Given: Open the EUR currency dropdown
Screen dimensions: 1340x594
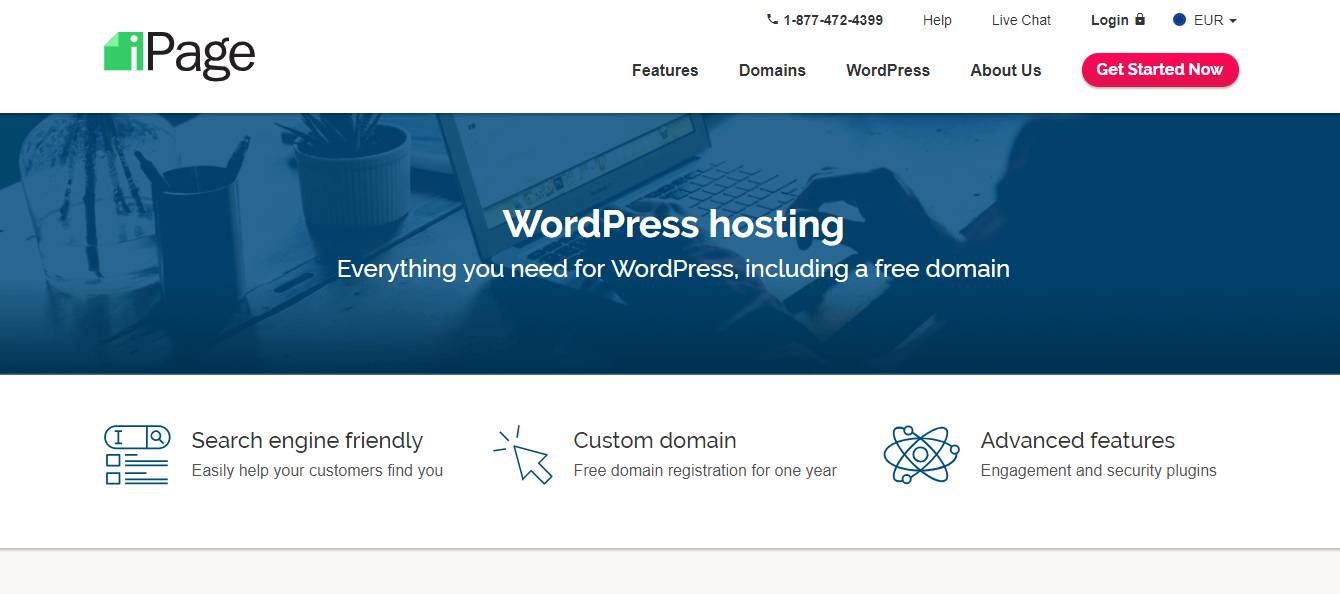Looking at the screenshot, I should pos(1205,20).
